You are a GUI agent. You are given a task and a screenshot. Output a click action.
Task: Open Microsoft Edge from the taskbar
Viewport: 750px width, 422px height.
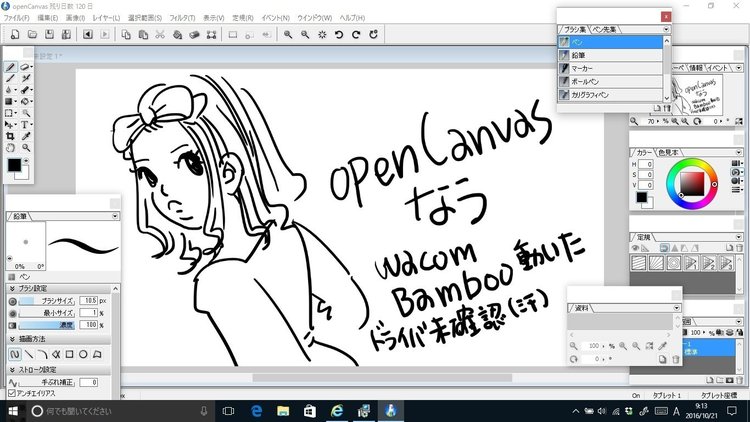point(257,411)
